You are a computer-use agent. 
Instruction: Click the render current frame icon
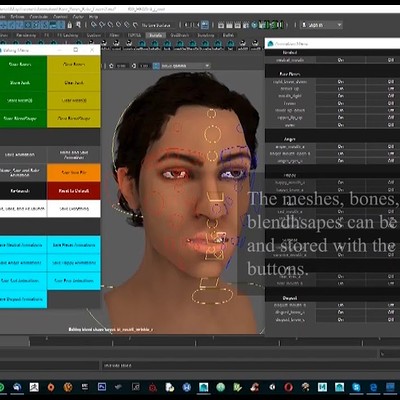pyautogui.click(x=229, y=25)
